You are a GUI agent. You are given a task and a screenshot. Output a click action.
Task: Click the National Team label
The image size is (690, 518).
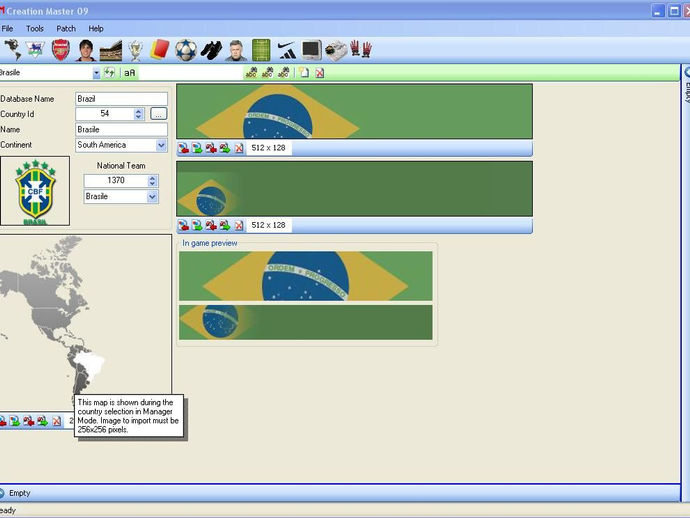[x=121, y=166]
